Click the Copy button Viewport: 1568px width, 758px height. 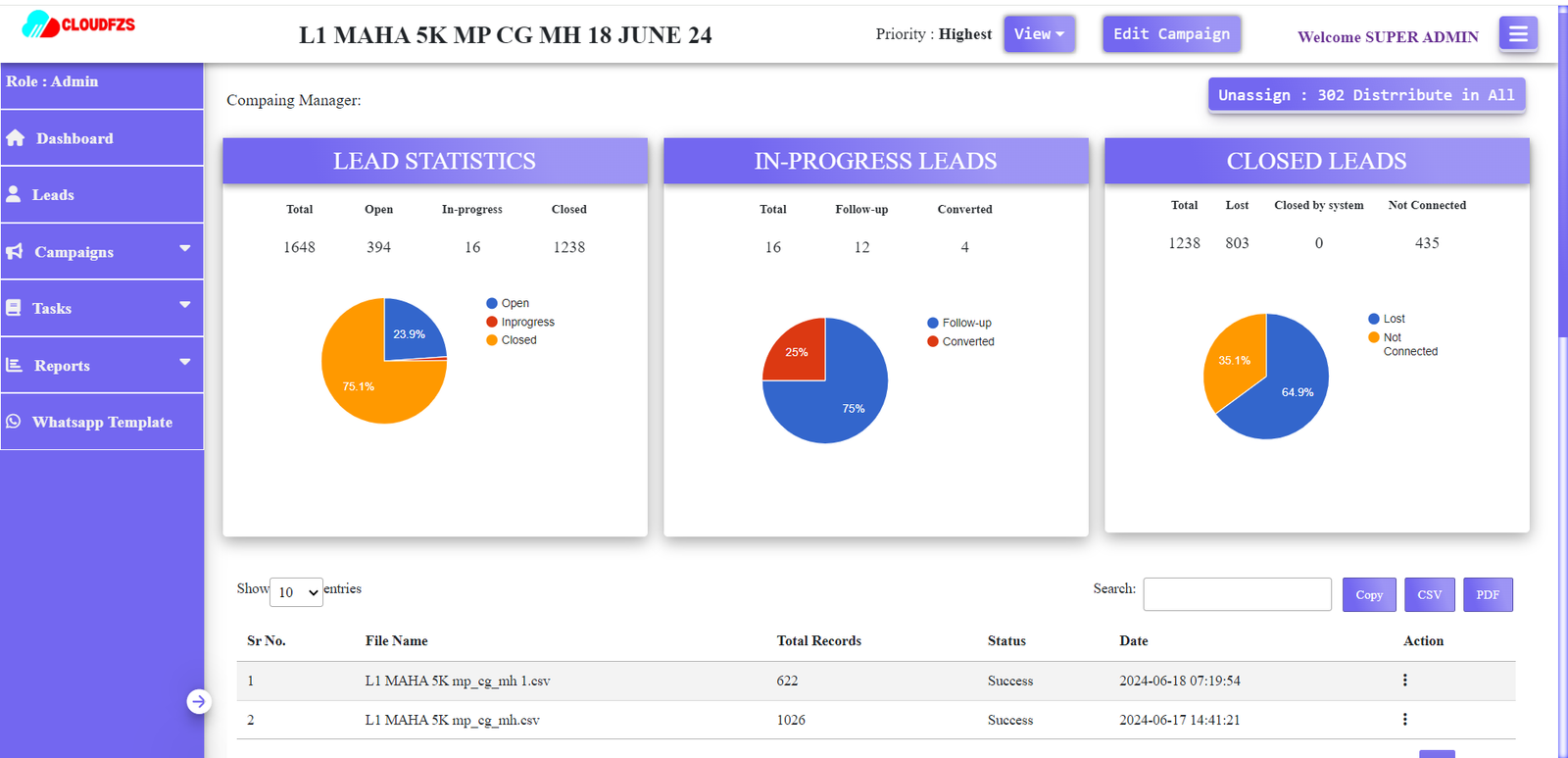click(x=1369, y=595)
